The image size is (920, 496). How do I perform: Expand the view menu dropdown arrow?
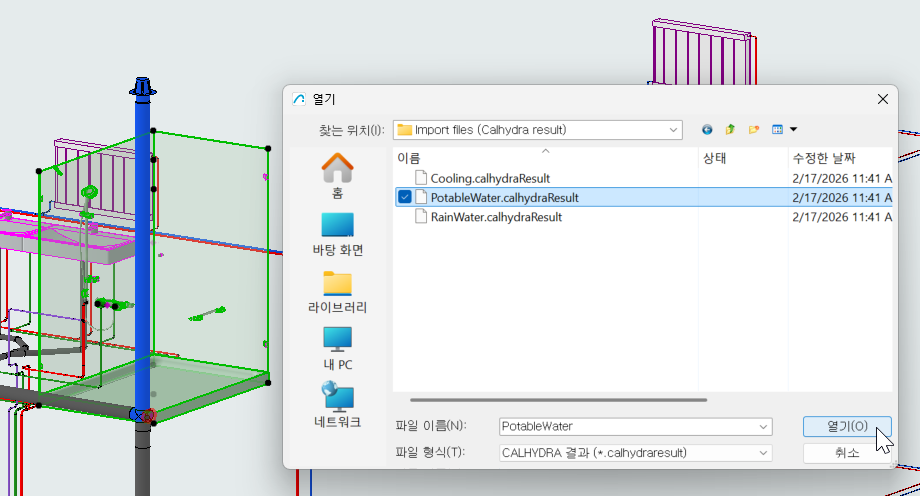pos(793,130)
